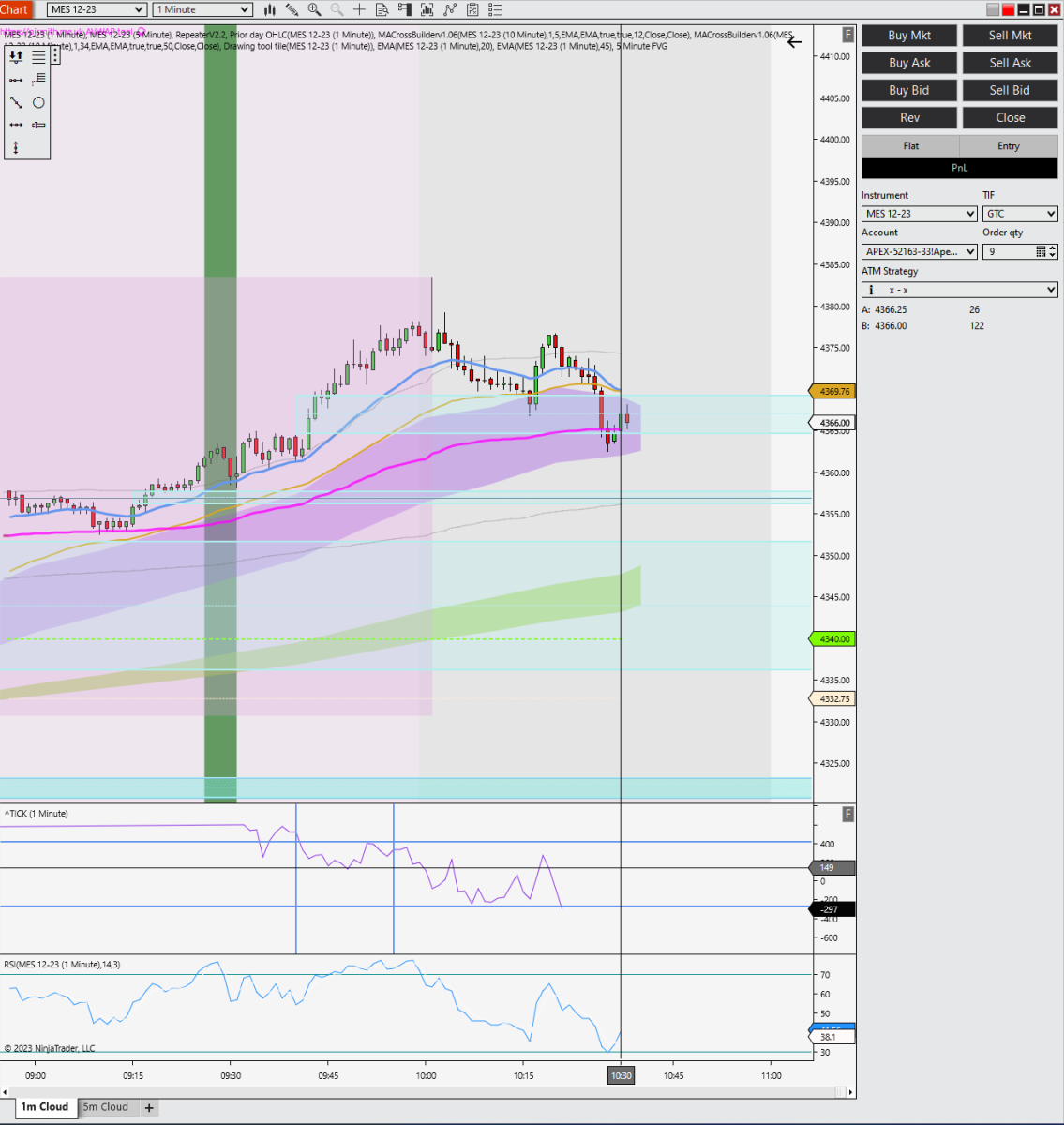
Task: Click the Sell Bid button
Action: pyautogui.click(x=1010, y=90)
